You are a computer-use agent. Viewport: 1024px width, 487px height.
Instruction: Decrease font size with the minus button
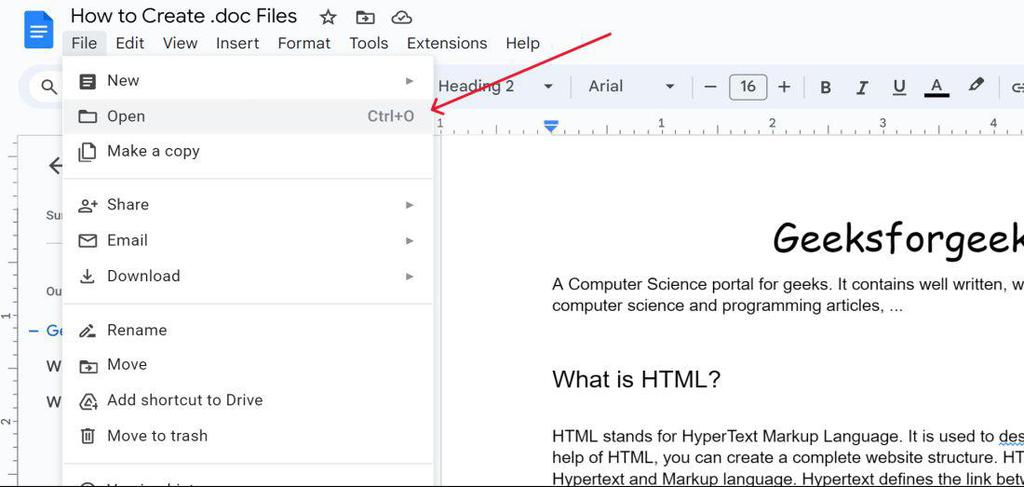[711, 86]
